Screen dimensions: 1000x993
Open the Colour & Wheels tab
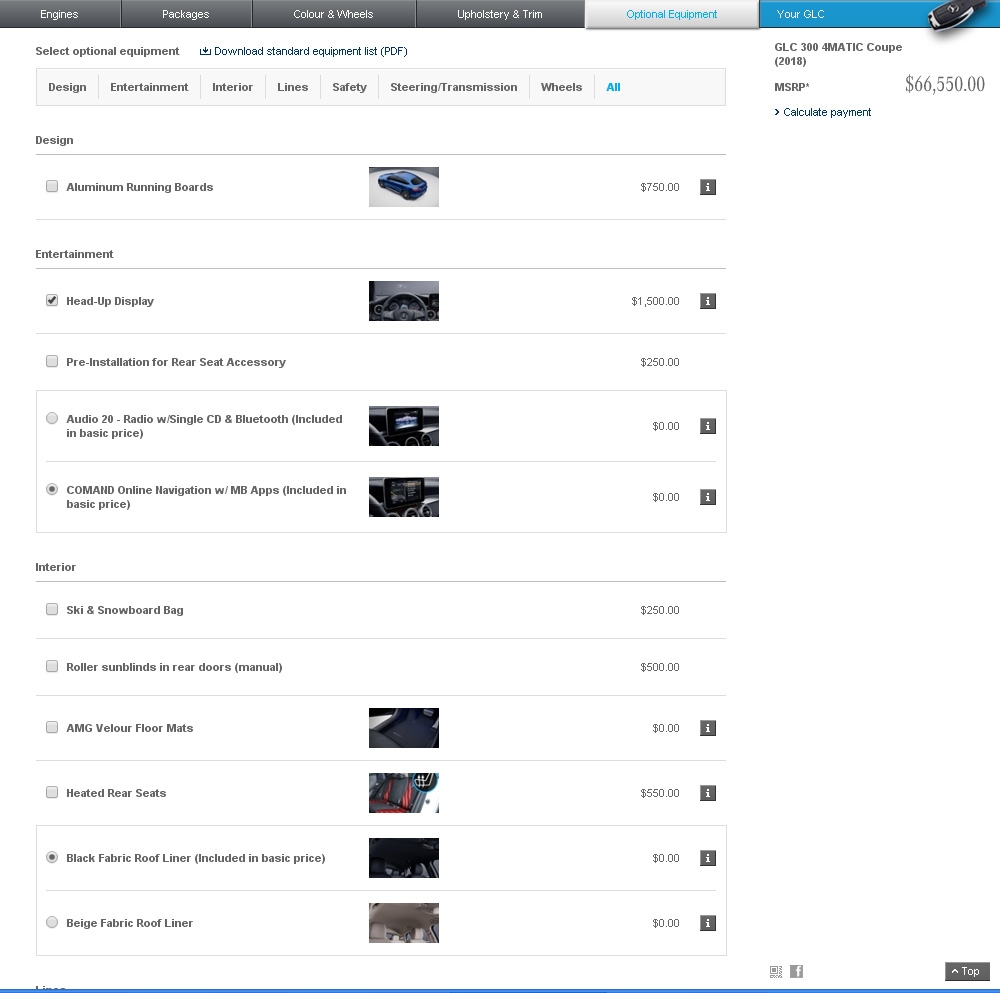coord(333,14)
